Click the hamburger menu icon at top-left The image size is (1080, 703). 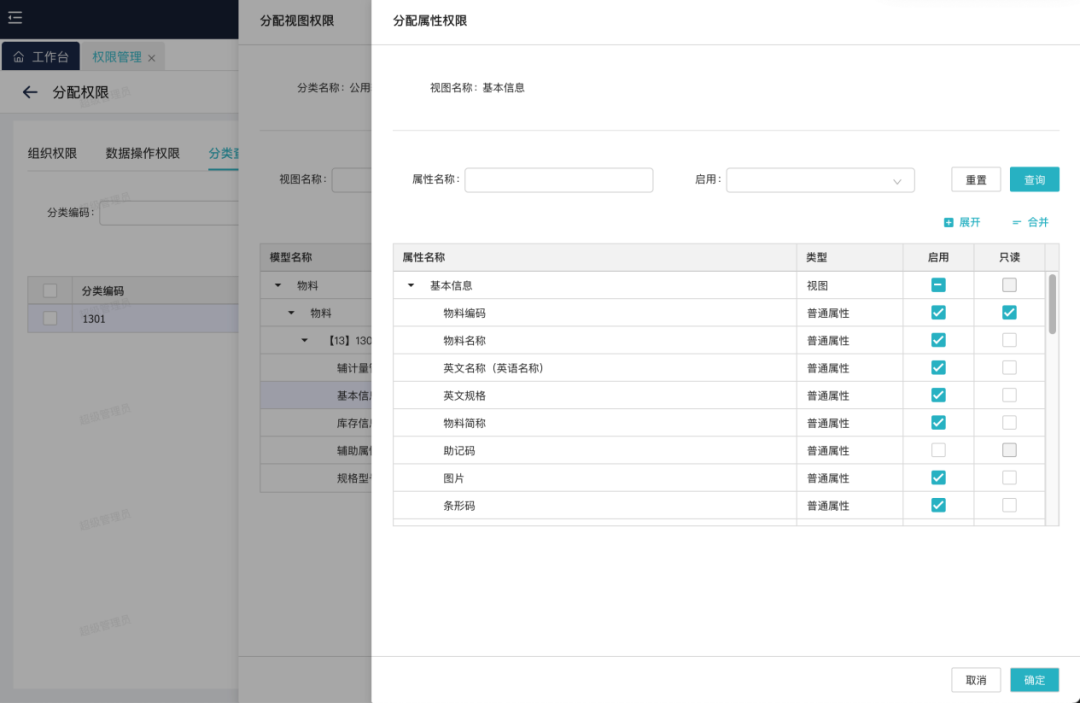pyautogui.click(x=15, y=18)
